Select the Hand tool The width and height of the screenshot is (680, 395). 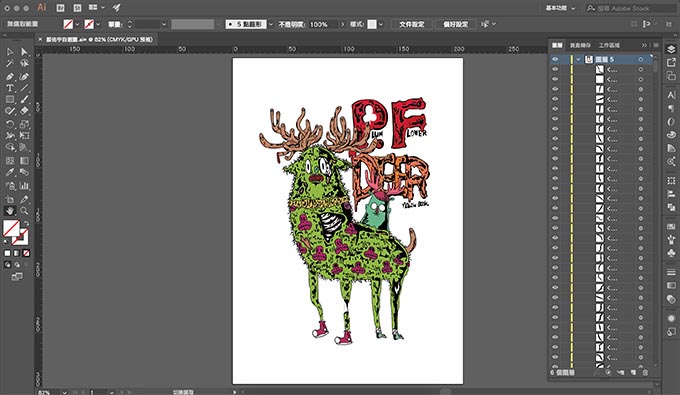tap(10, 211)
